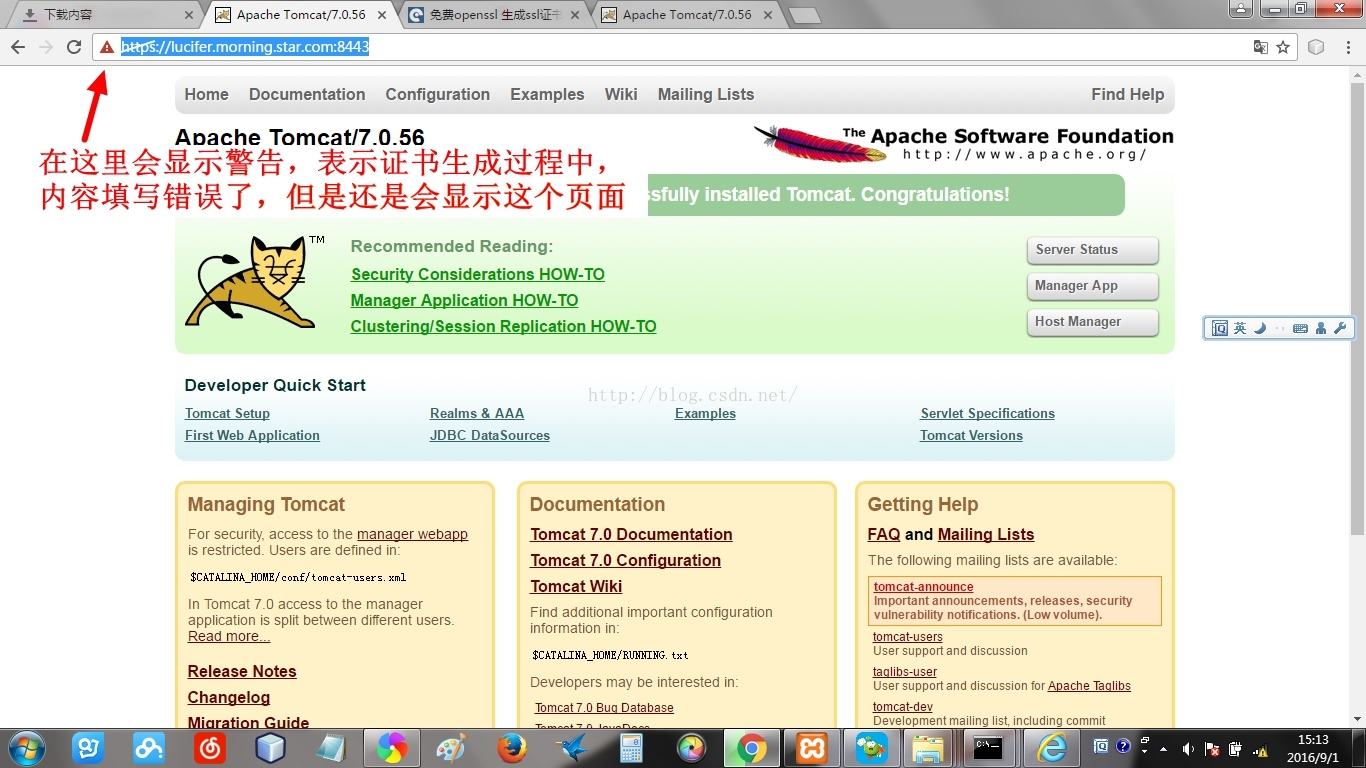
Task: Open the Command Prompt taskbar icon
Action: 989,748
